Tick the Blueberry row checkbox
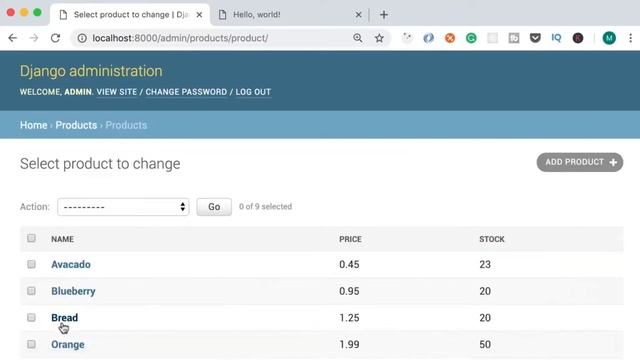 31,291
